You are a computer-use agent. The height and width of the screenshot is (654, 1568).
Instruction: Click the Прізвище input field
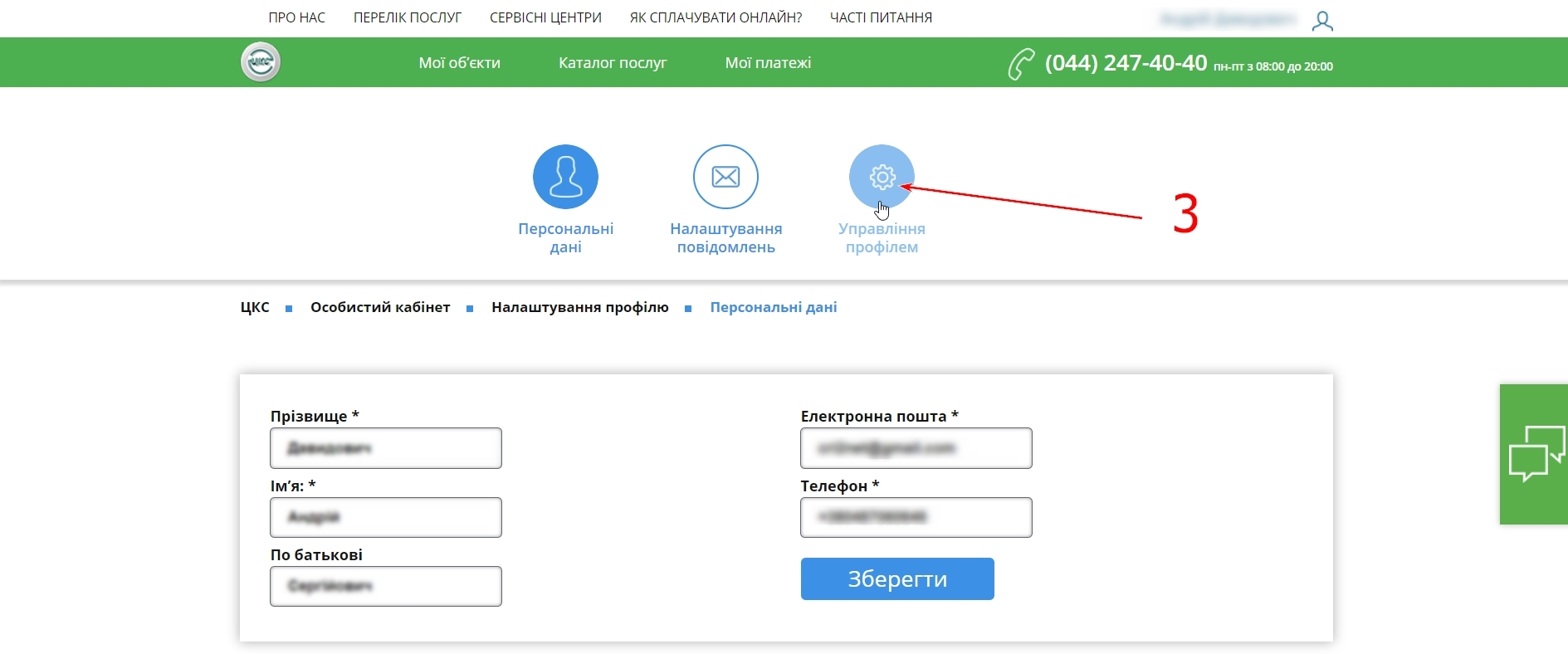(x=386, y=448)
